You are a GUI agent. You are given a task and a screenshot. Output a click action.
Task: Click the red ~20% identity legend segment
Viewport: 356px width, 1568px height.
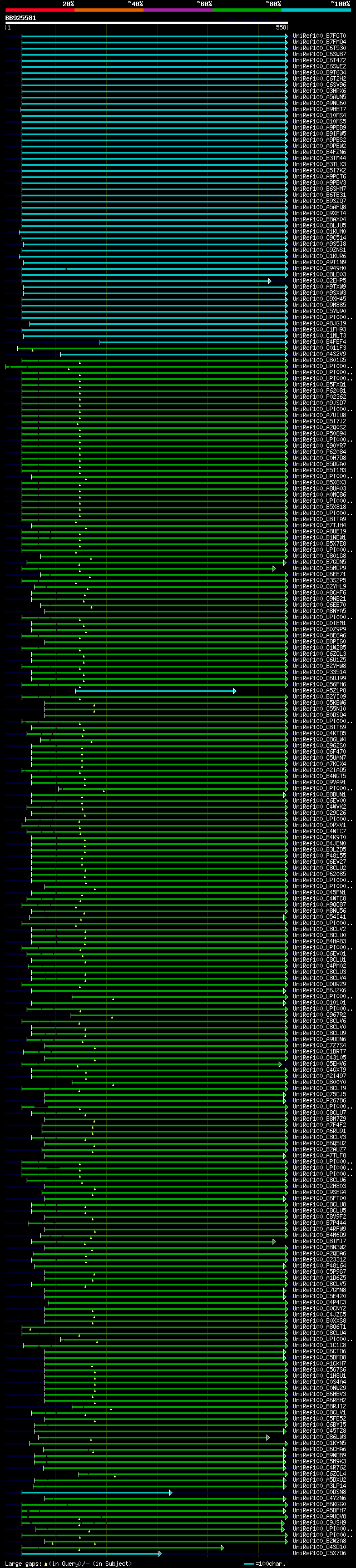tap(39, 10)
